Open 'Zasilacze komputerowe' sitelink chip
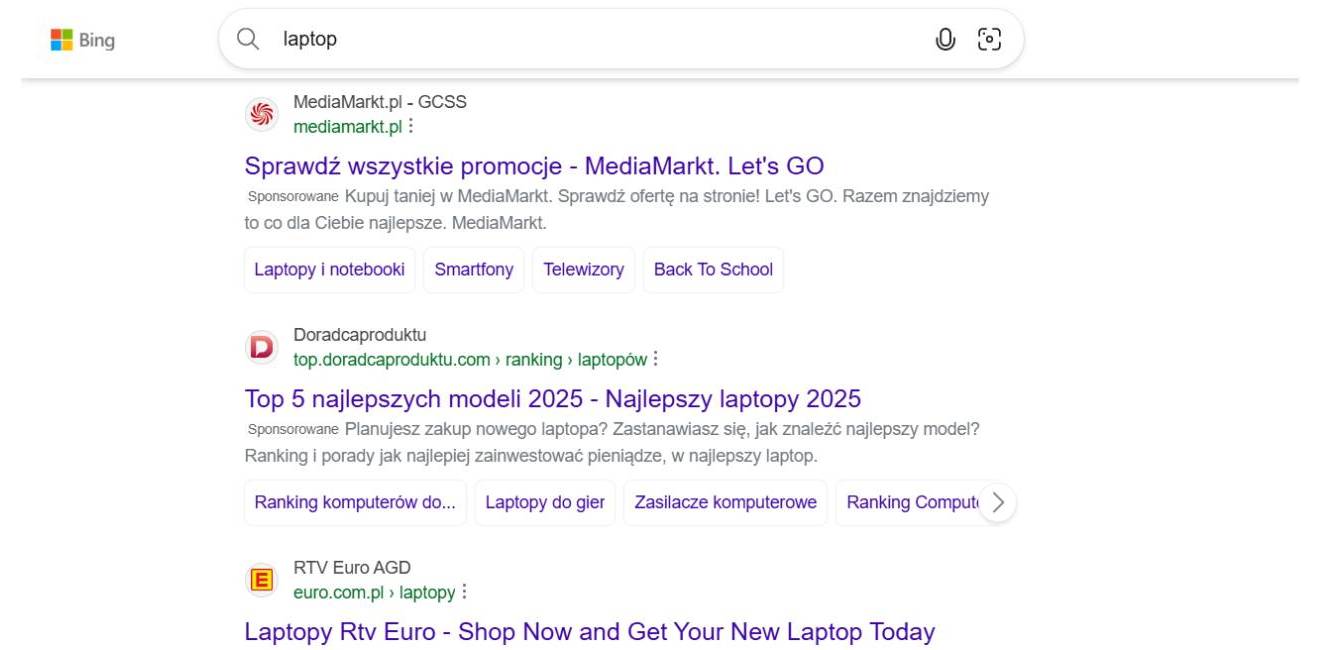This screenshot has width=1326, height=650. tap(725, 503)
